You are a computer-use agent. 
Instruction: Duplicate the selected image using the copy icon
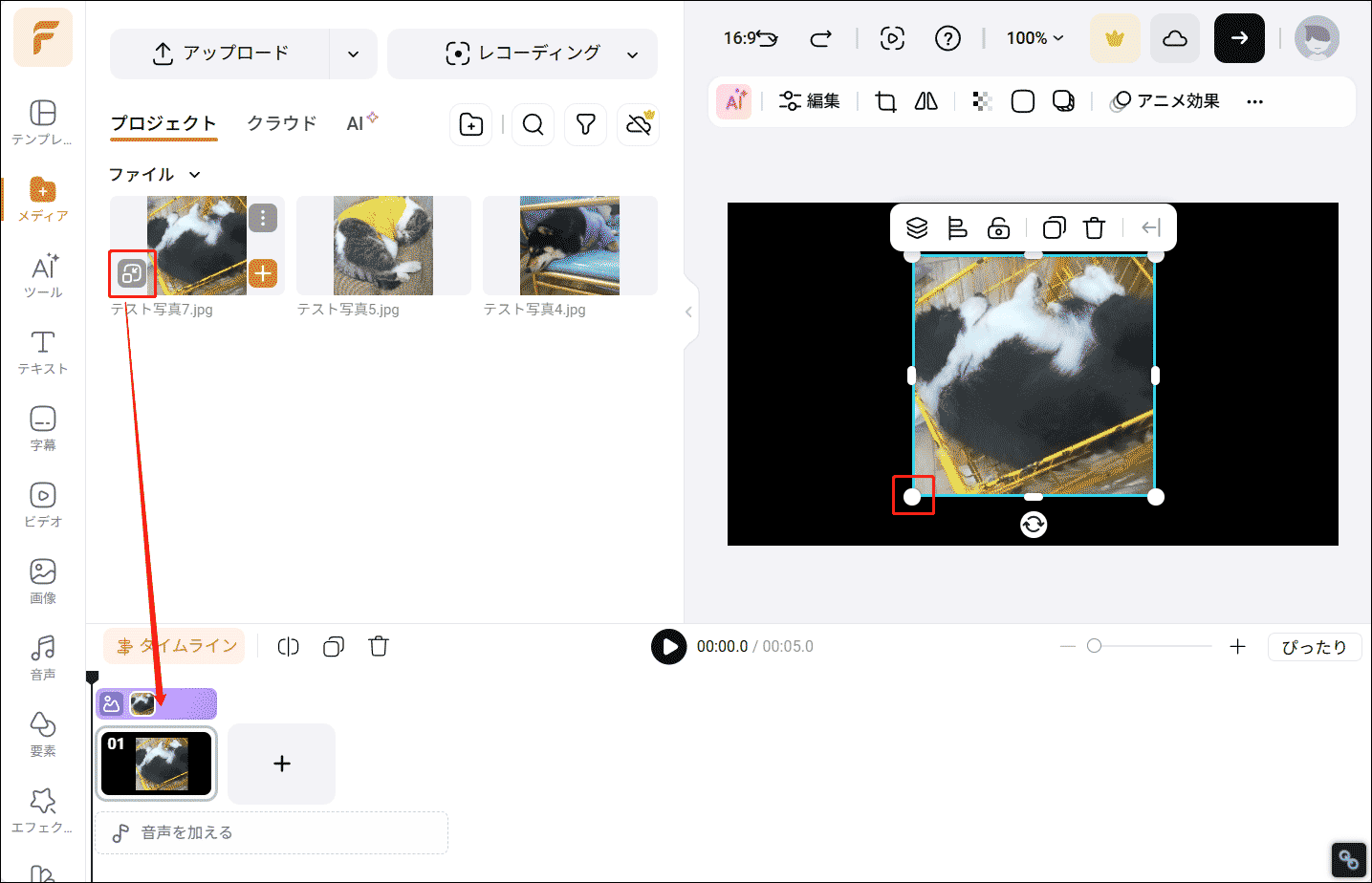point(1054,227)
